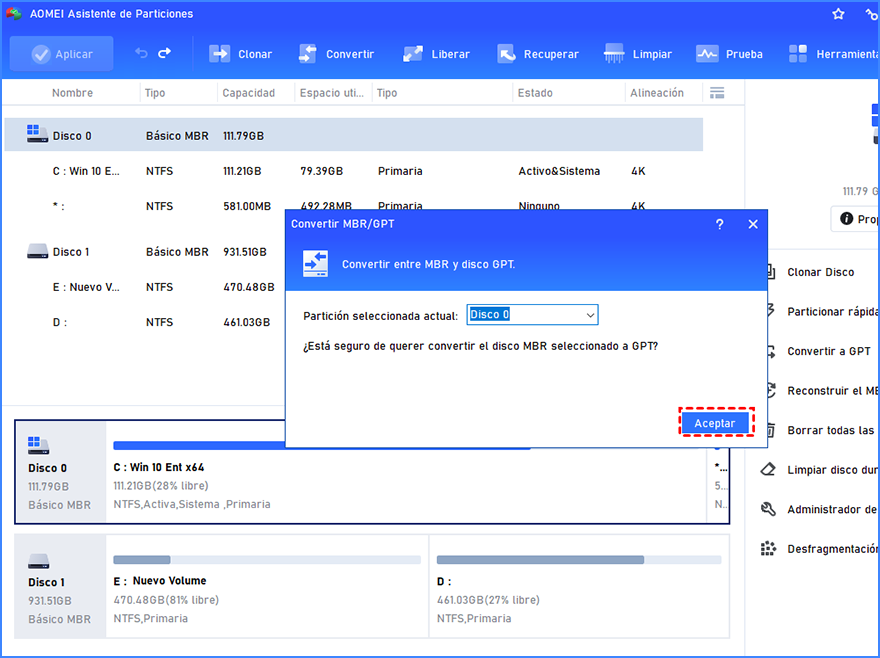Click the Aplicar button in the toolbar
This screenshot has width=880, height=658.
click(62, 54)
